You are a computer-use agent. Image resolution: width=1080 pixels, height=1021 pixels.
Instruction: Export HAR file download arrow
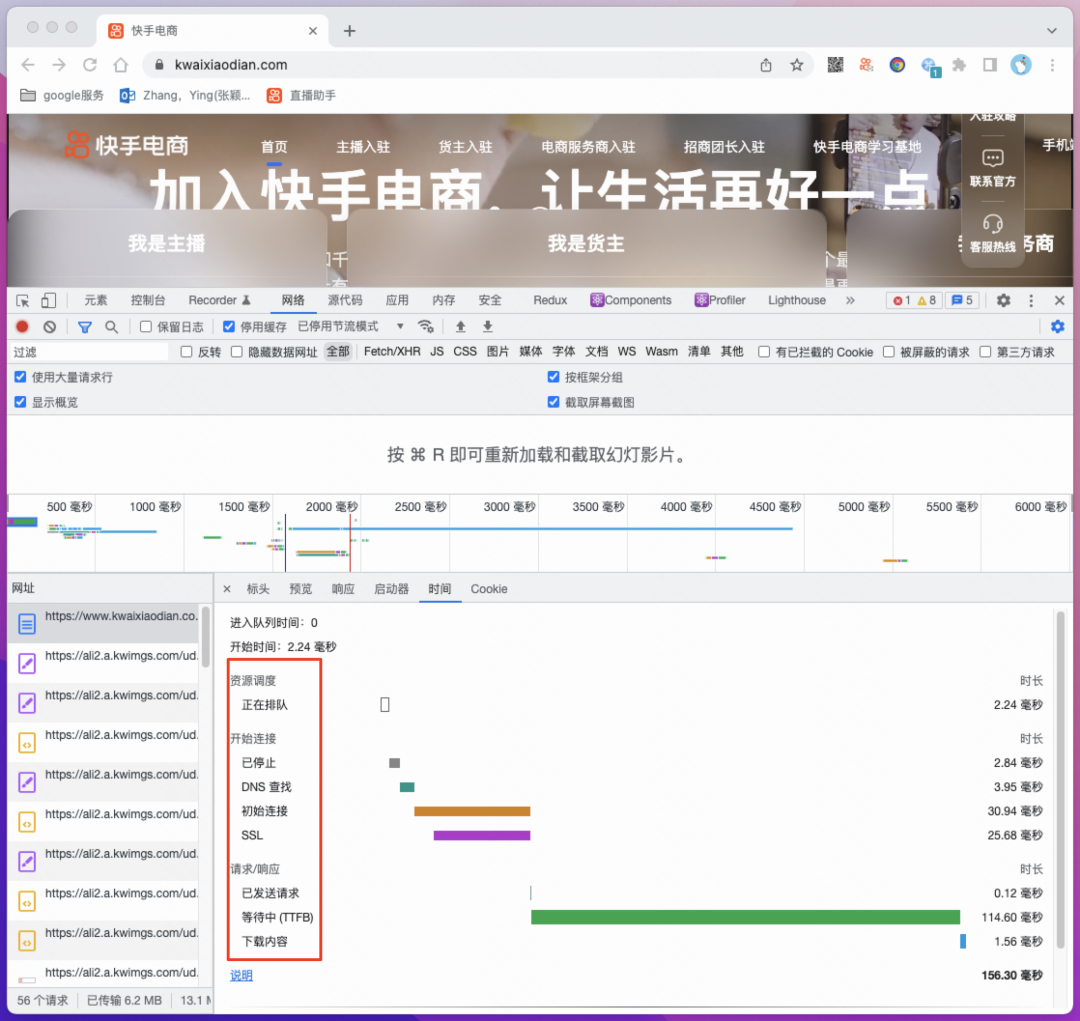(488, 327)
